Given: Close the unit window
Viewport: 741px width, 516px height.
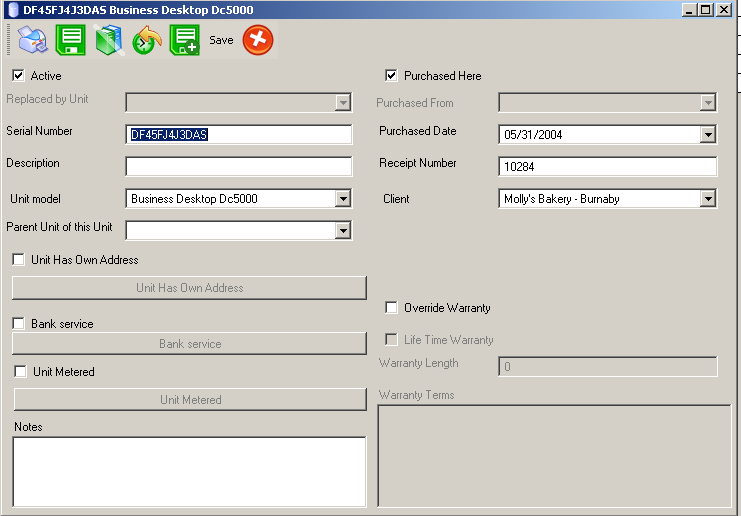Looking at the screenshot, I should [724, 10].
